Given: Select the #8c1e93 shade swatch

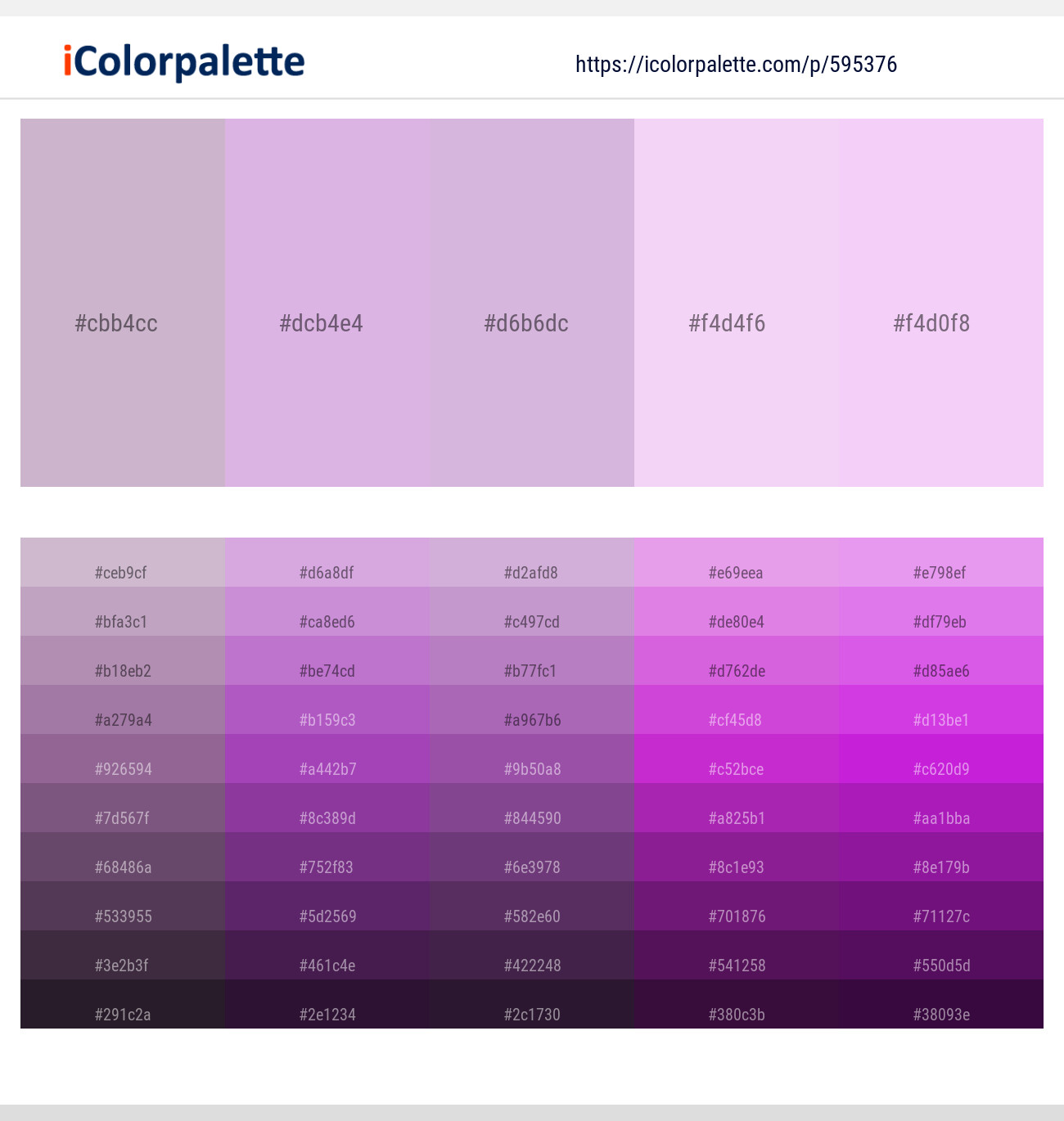Looking at the screenshot, I should coord(736,867).
